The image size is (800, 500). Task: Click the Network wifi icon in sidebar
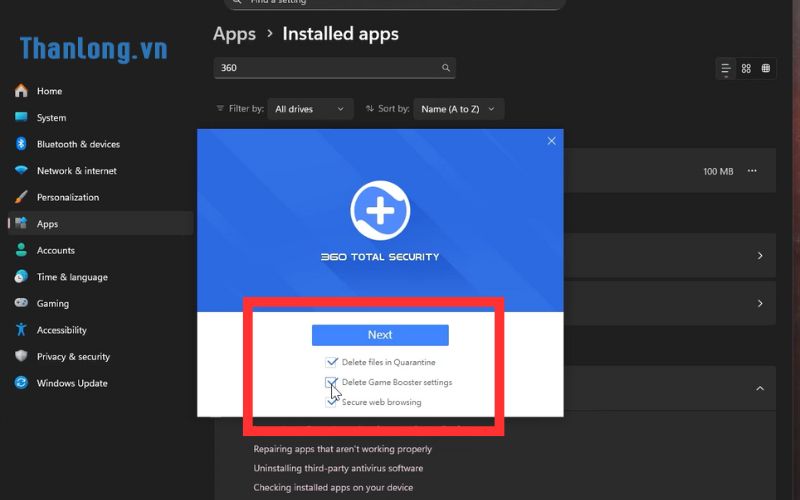pos(21,170)
